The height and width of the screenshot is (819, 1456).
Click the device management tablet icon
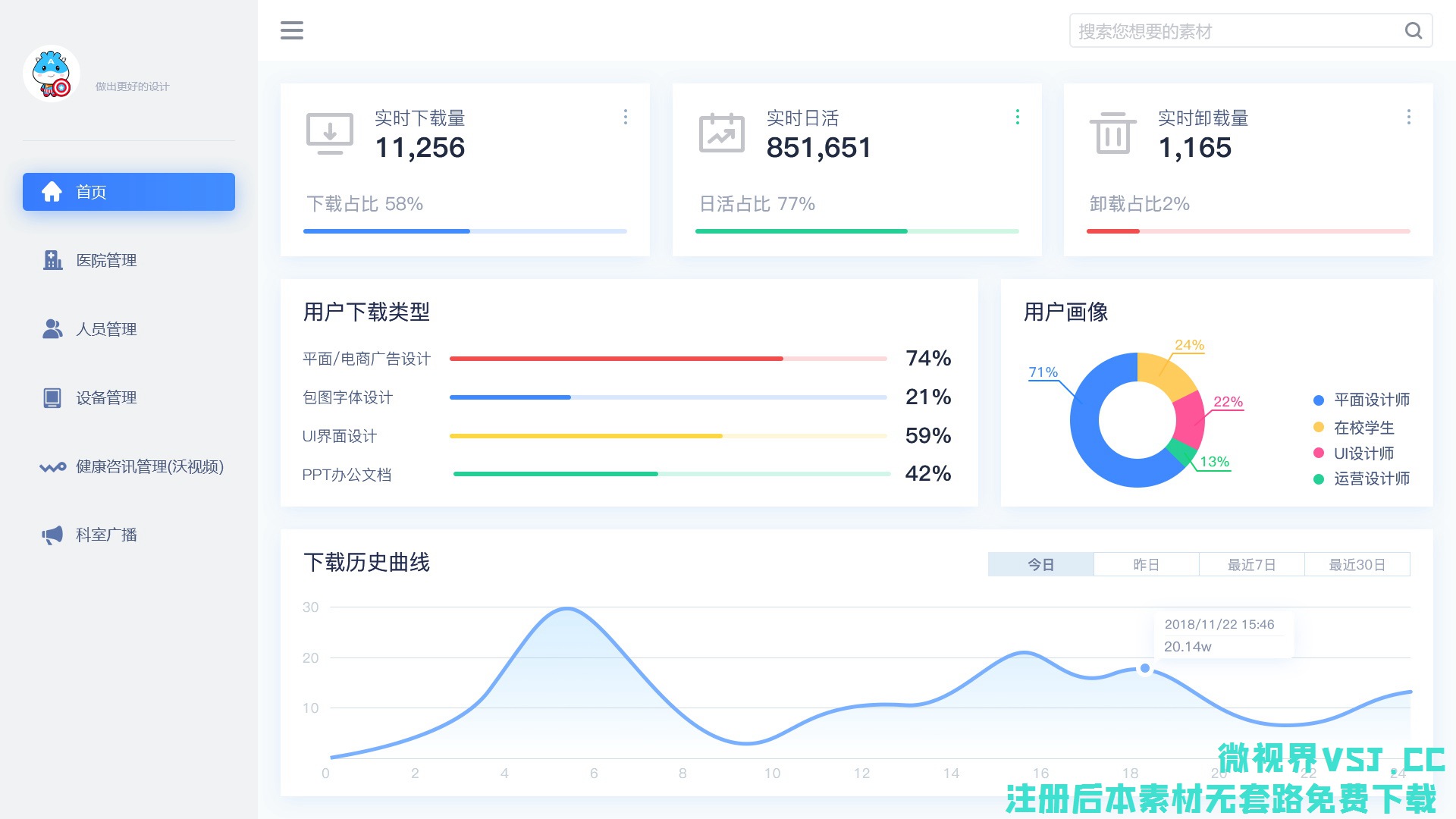pyautogui.click(x=52, y=397)
